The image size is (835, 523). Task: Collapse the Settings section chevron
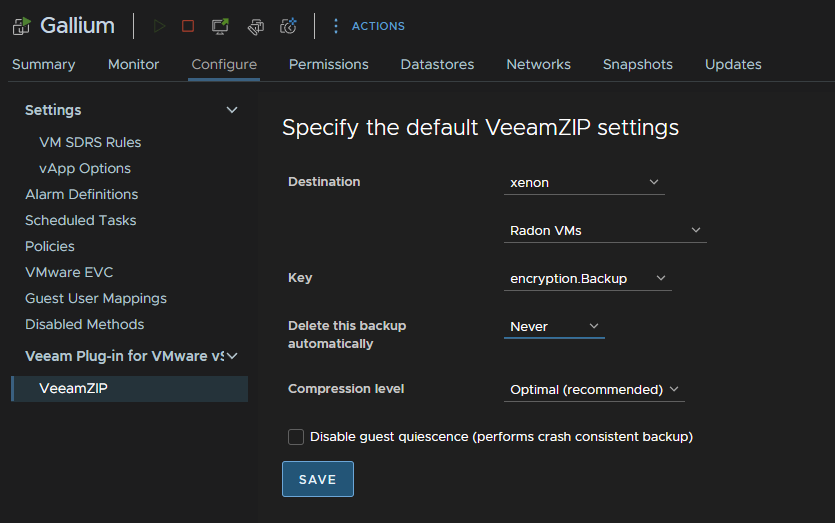point(232,110)
